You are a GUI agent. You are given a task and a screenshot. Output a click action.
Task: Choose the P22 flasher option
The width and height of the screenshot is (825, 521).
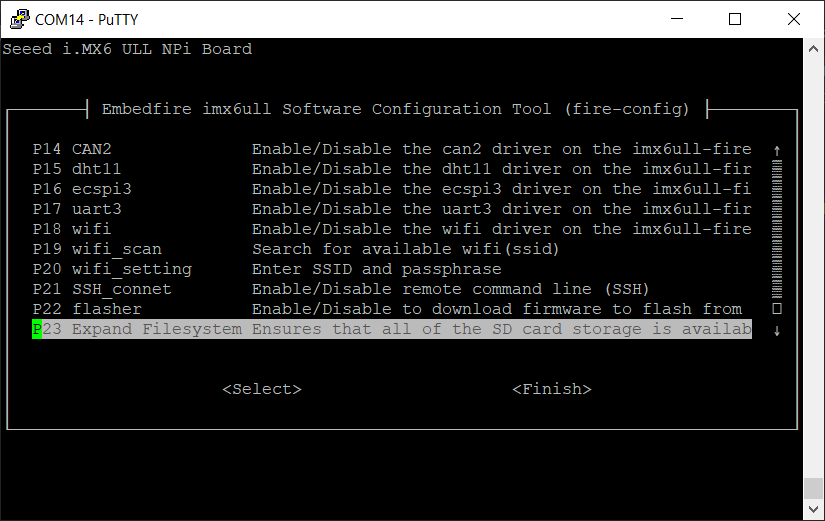pyautogui.click(x=392, y=309)
